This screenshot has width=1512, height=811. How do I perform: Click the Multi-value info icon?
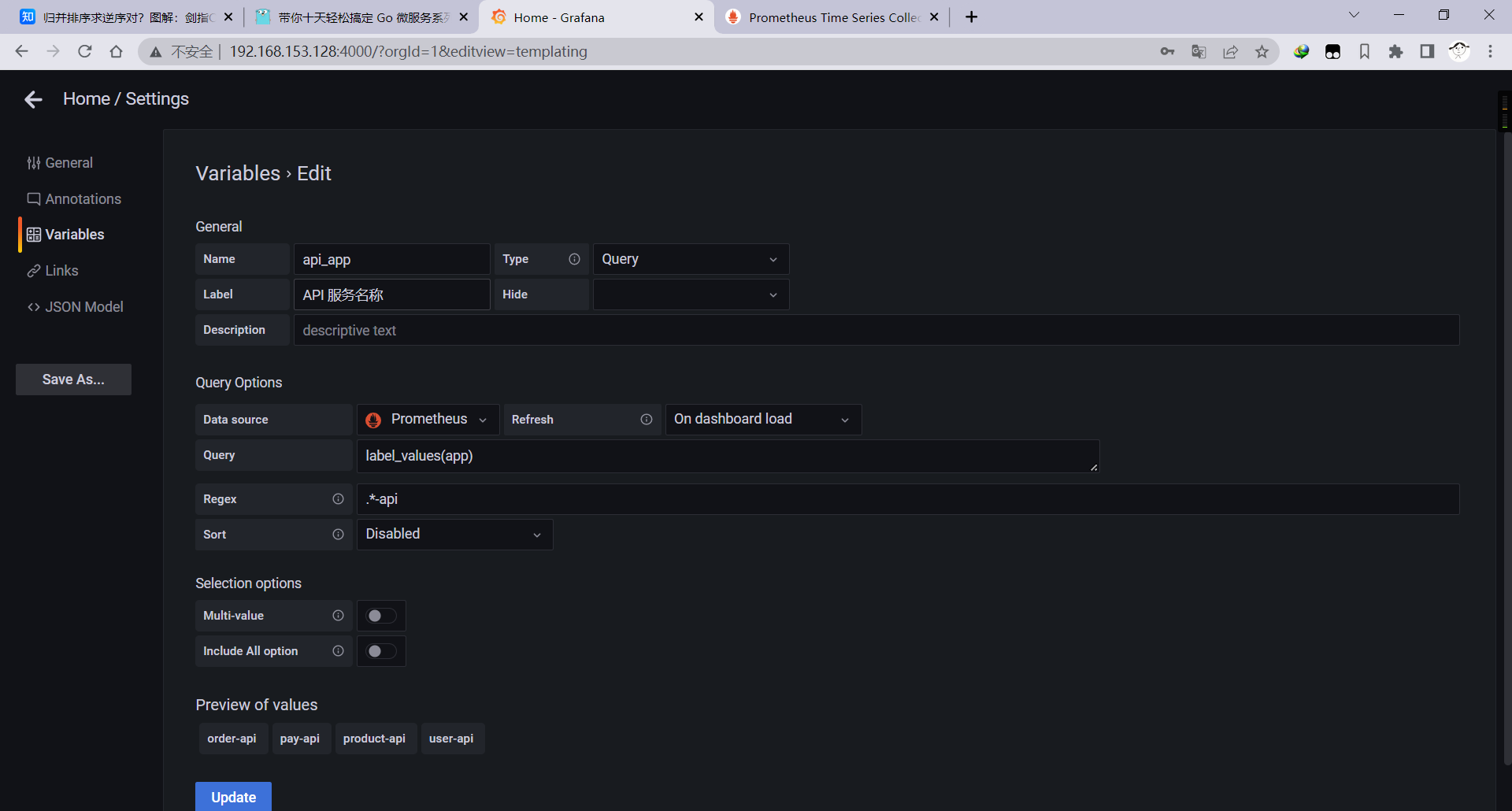tap(339, 616)
